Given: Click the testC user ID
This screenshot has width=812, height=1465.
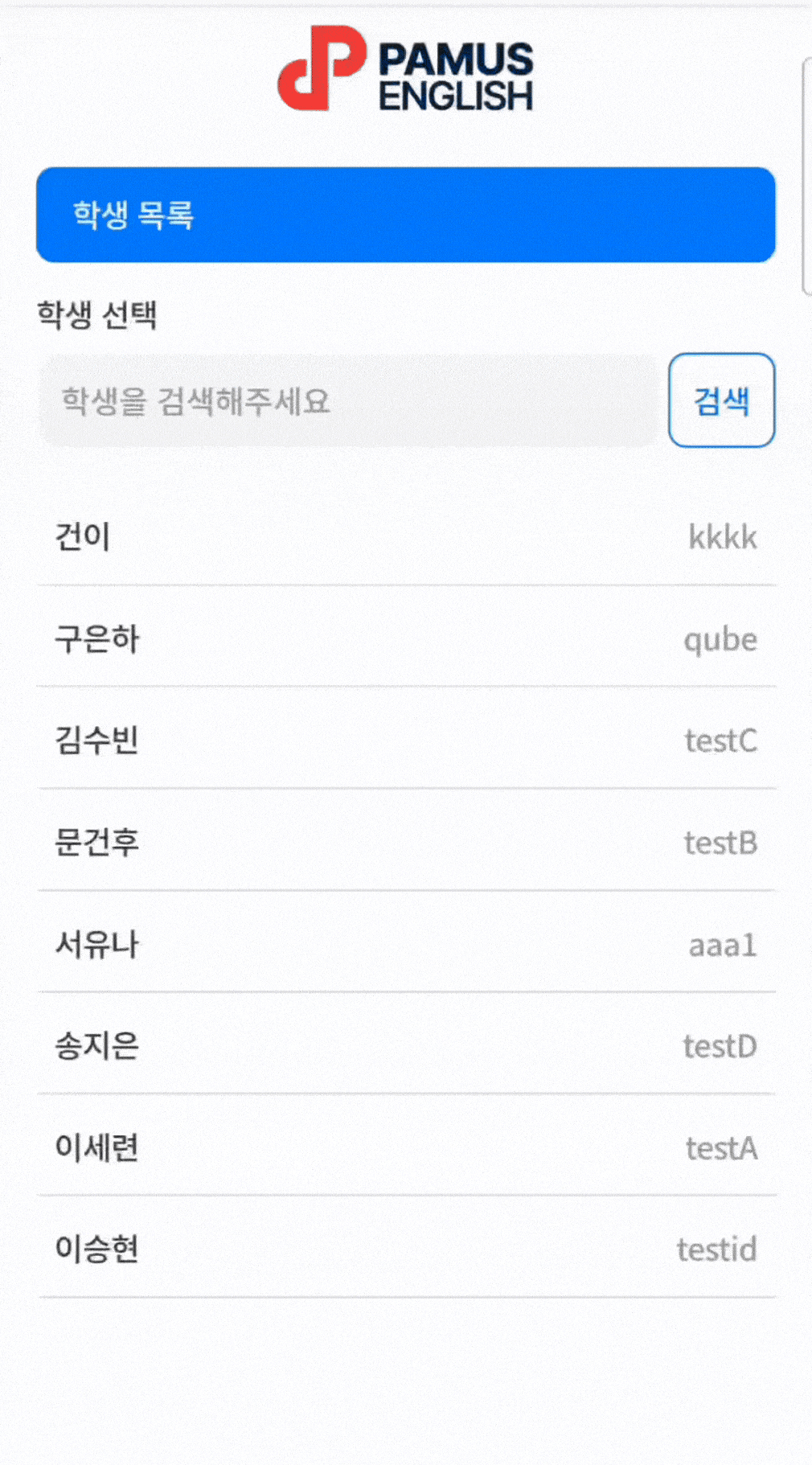Looking at the screenshot, I should click(720, 741).
